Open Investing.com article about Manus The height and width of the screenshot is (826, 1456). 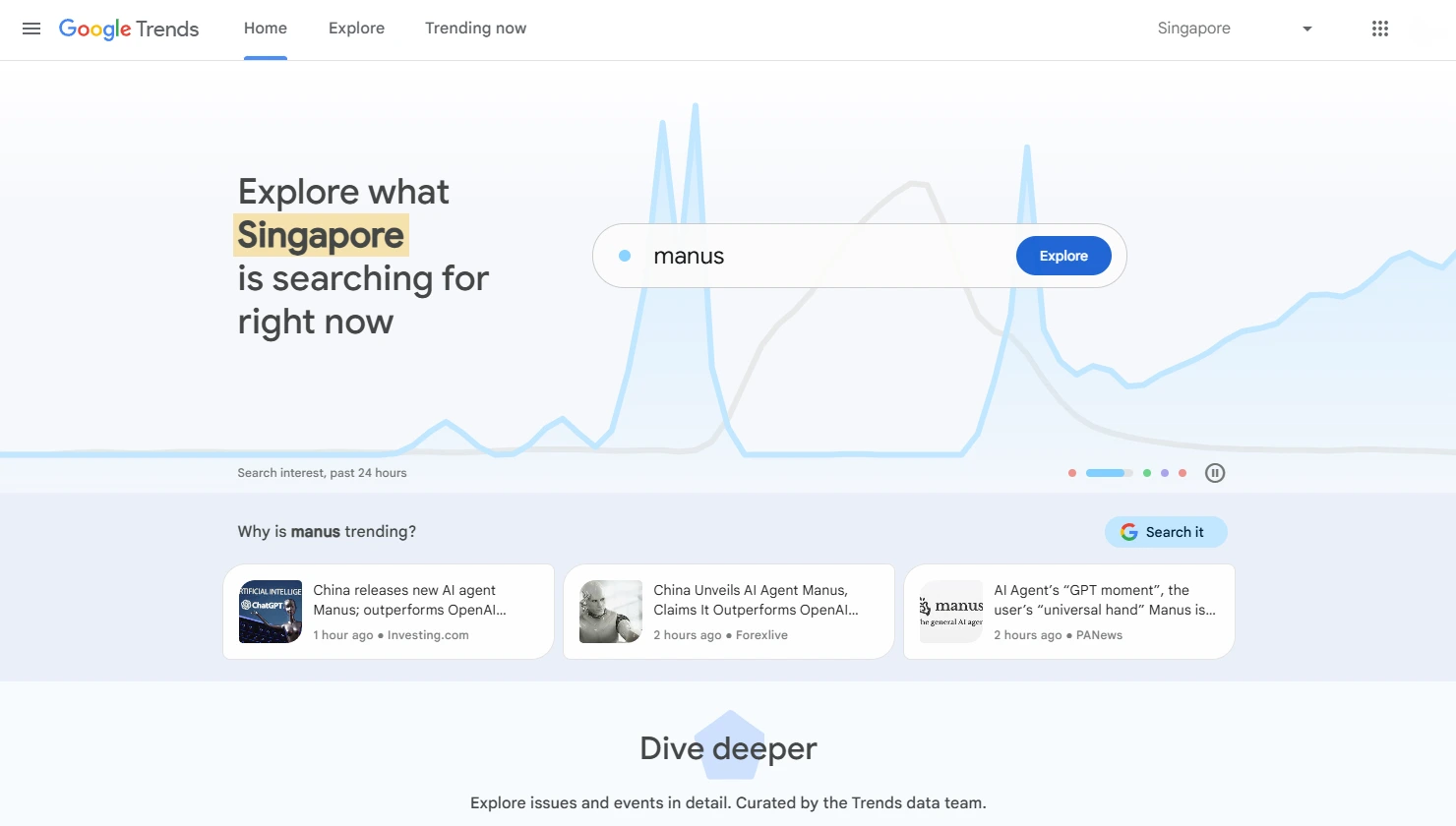tap(389, 612)
